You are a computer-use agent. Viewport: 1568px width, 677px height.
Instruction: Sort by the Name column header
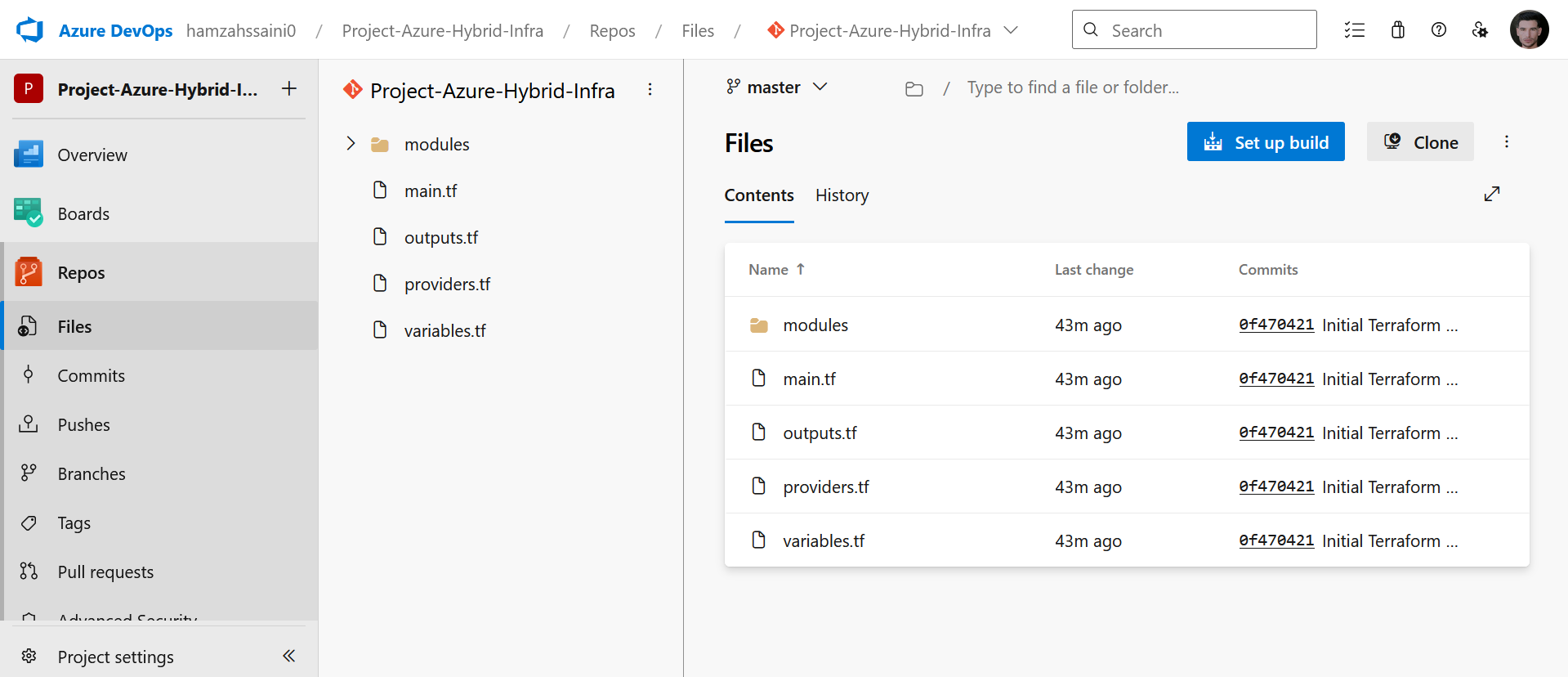pos(777,270)
